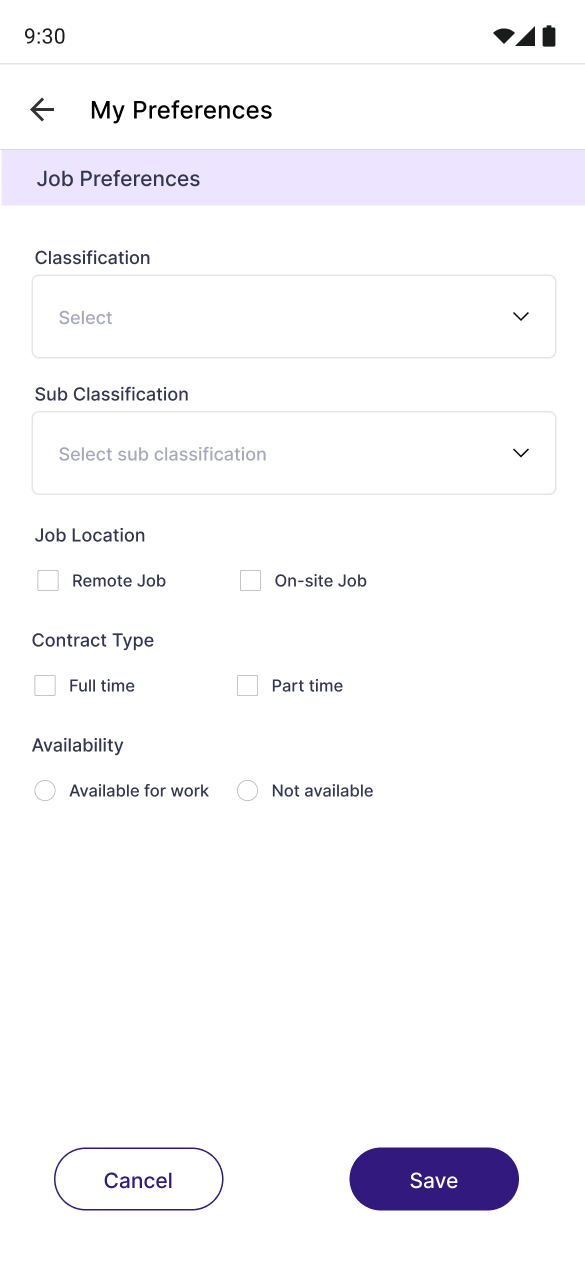Check the Remote Job checkbox

tap(47, 580)
